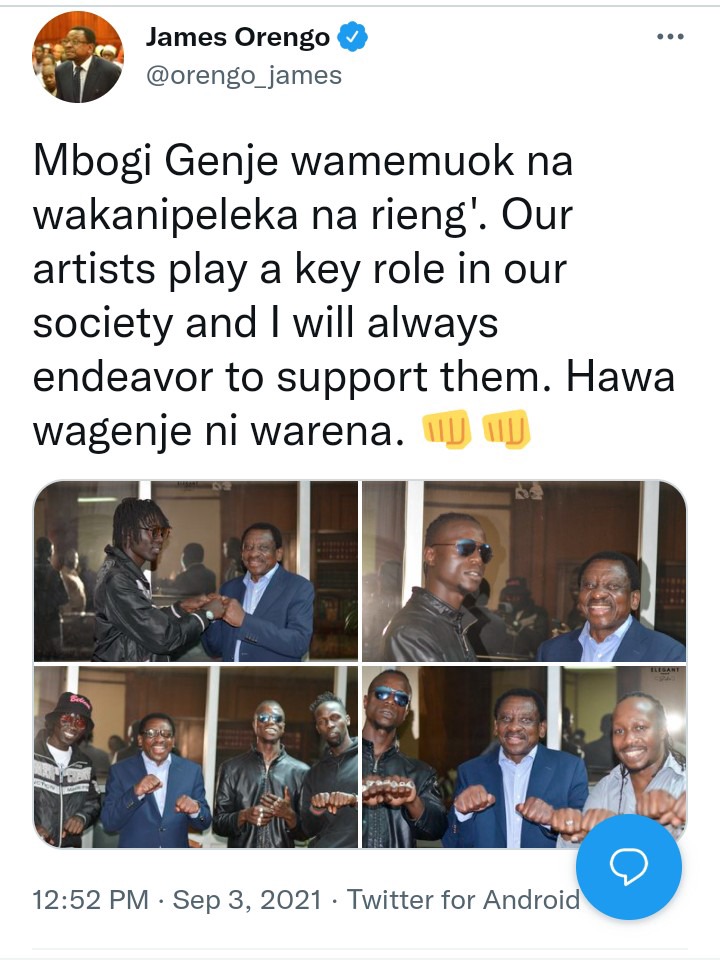Click the 12:52 PM timestamp
720x969 pixels.
coord(90,899)
